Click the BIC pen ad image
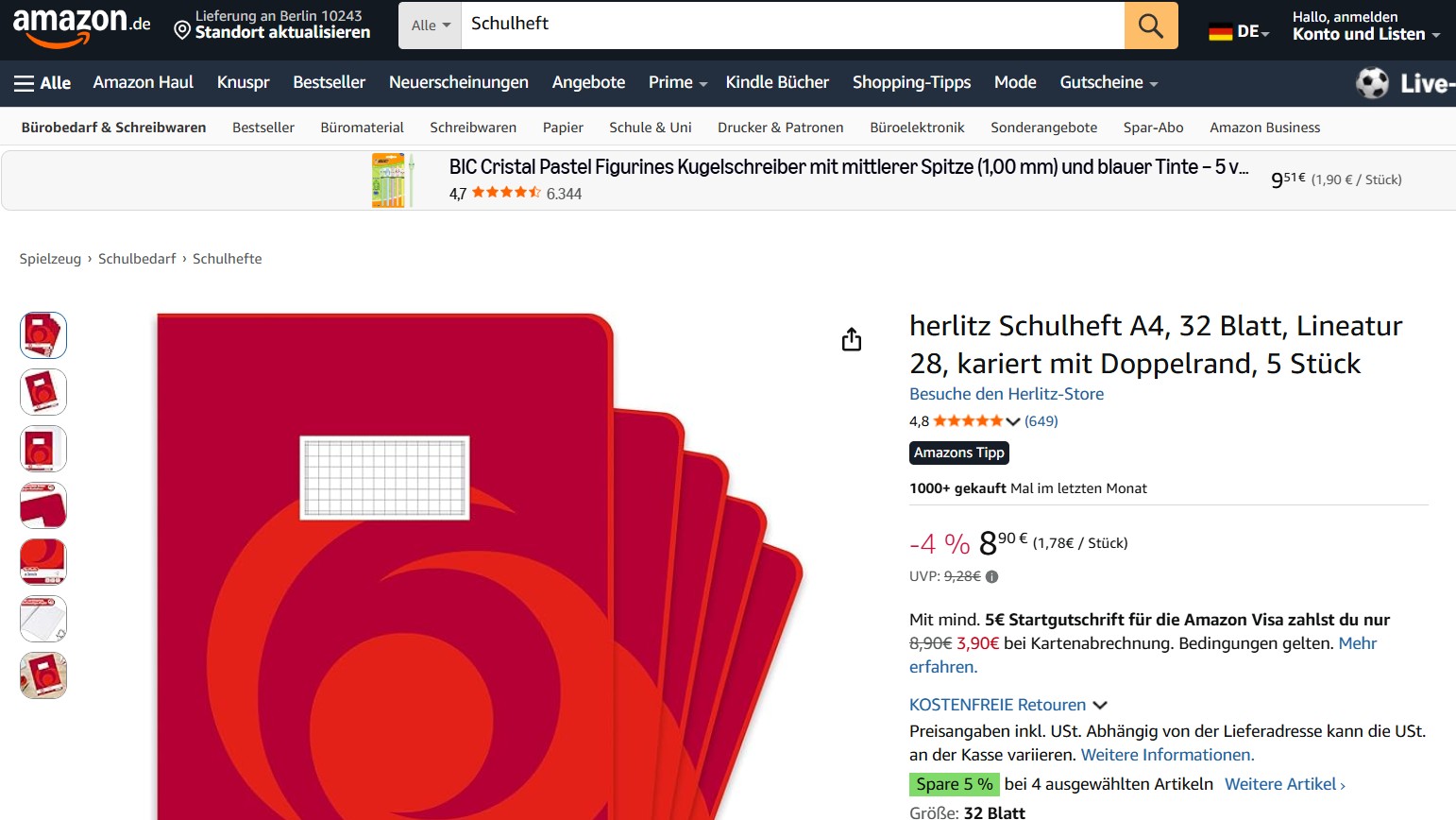Viewport: 1456px width, 820px height. point(393,179)
